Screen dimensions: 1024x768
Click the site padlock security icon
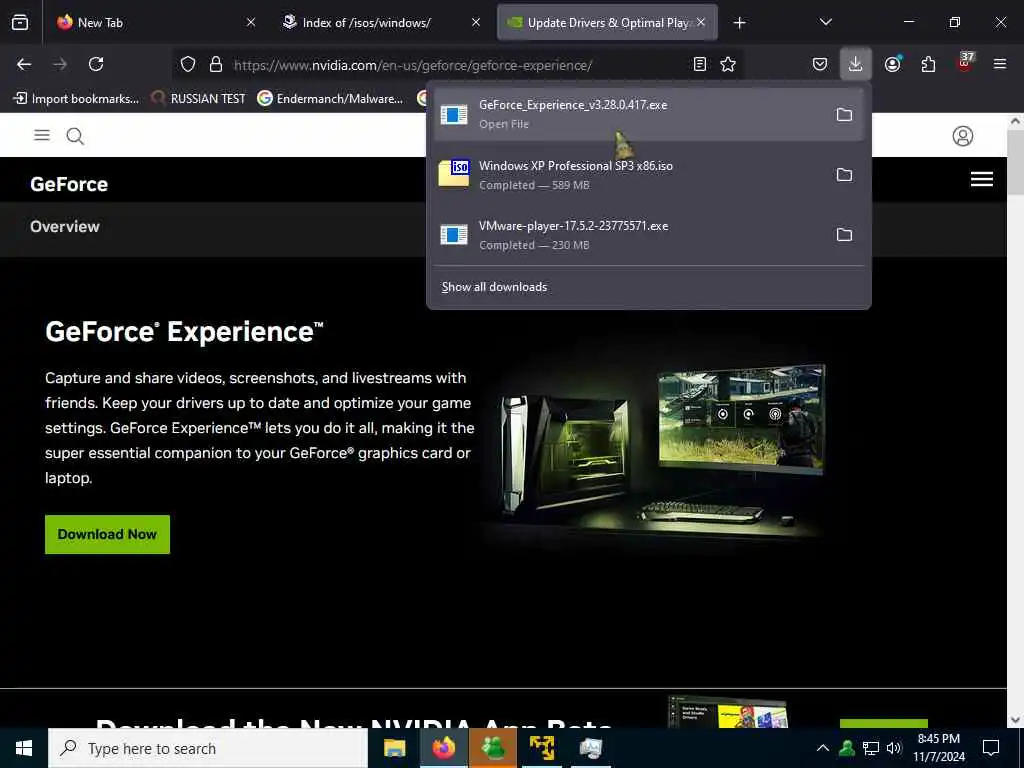click(216, 64)
